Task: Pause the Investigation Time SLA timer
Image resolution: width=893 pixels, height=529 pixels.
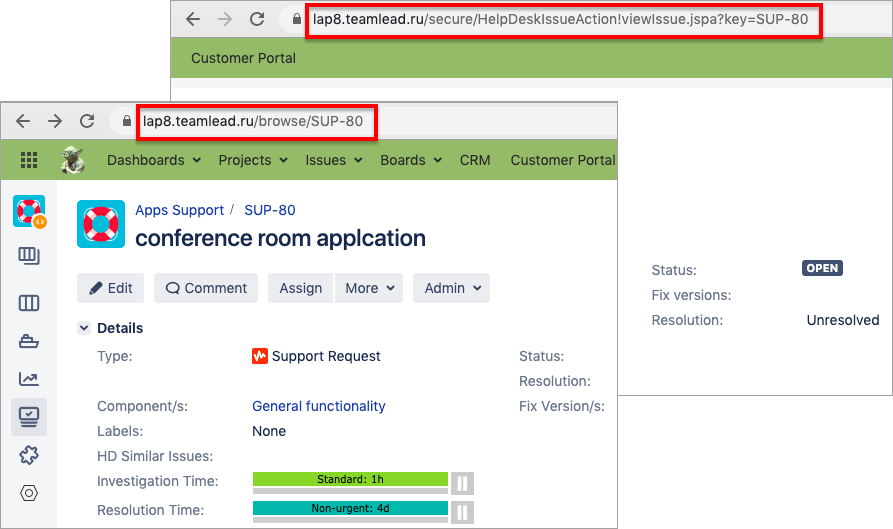Action: point(462,483)
